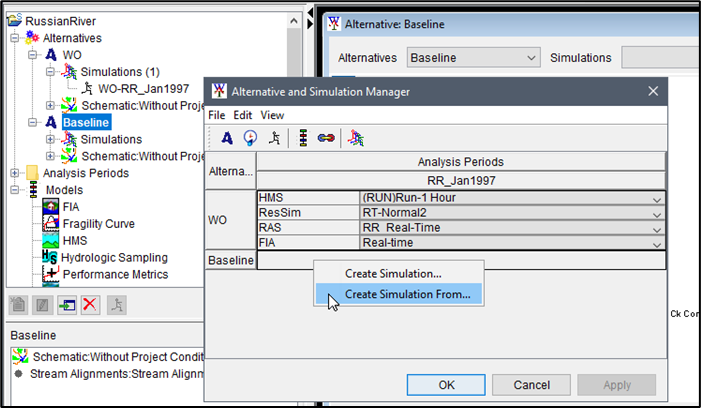This screenshot has width=701, height=408.
Task: Click the Schematic icon in the manager toolbar
Action: 356,138
